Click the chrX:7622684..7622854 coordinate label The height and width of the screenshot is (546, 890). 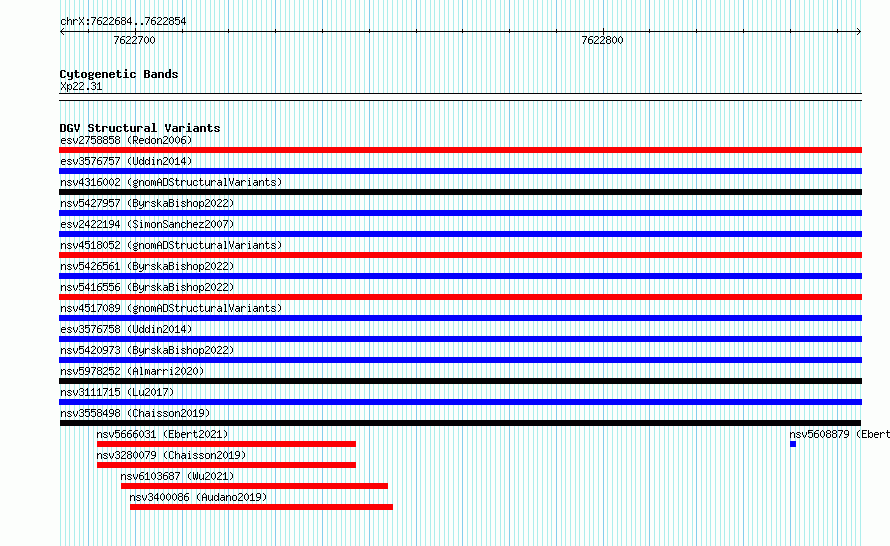(123, 21)
